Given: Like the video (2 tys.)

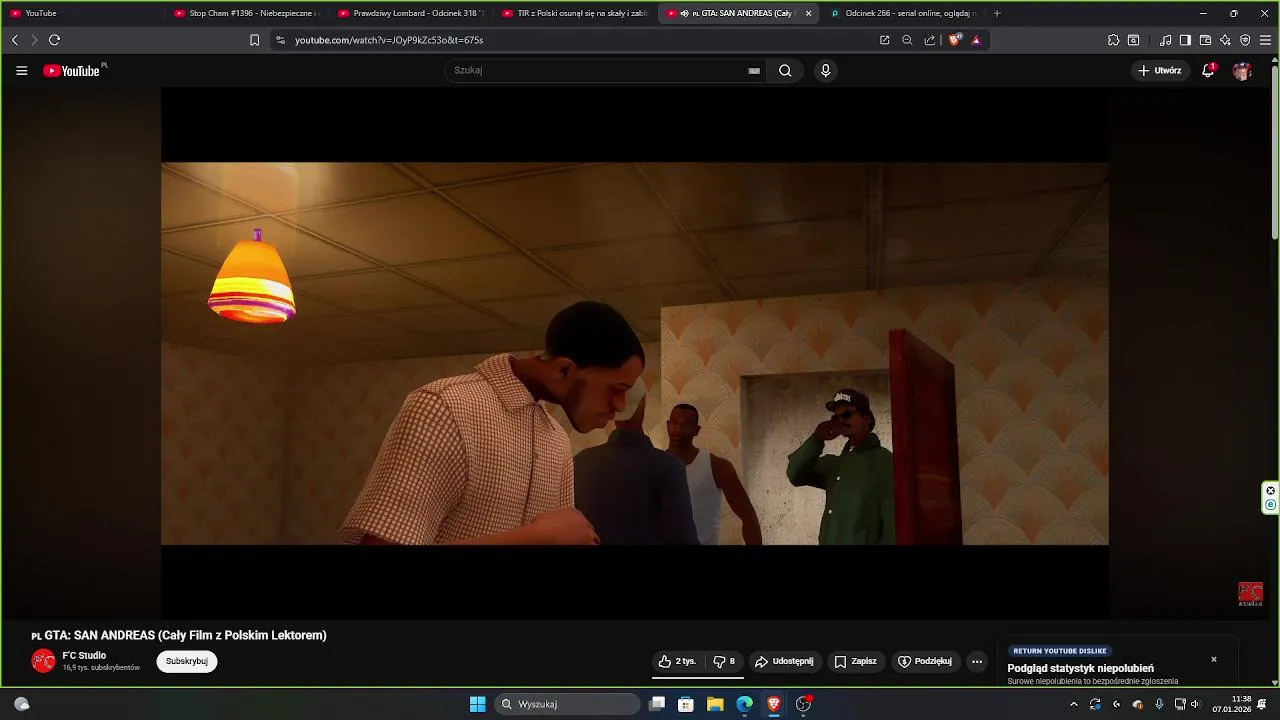Looking at the screenshot, I should click(x=677, y=661).
